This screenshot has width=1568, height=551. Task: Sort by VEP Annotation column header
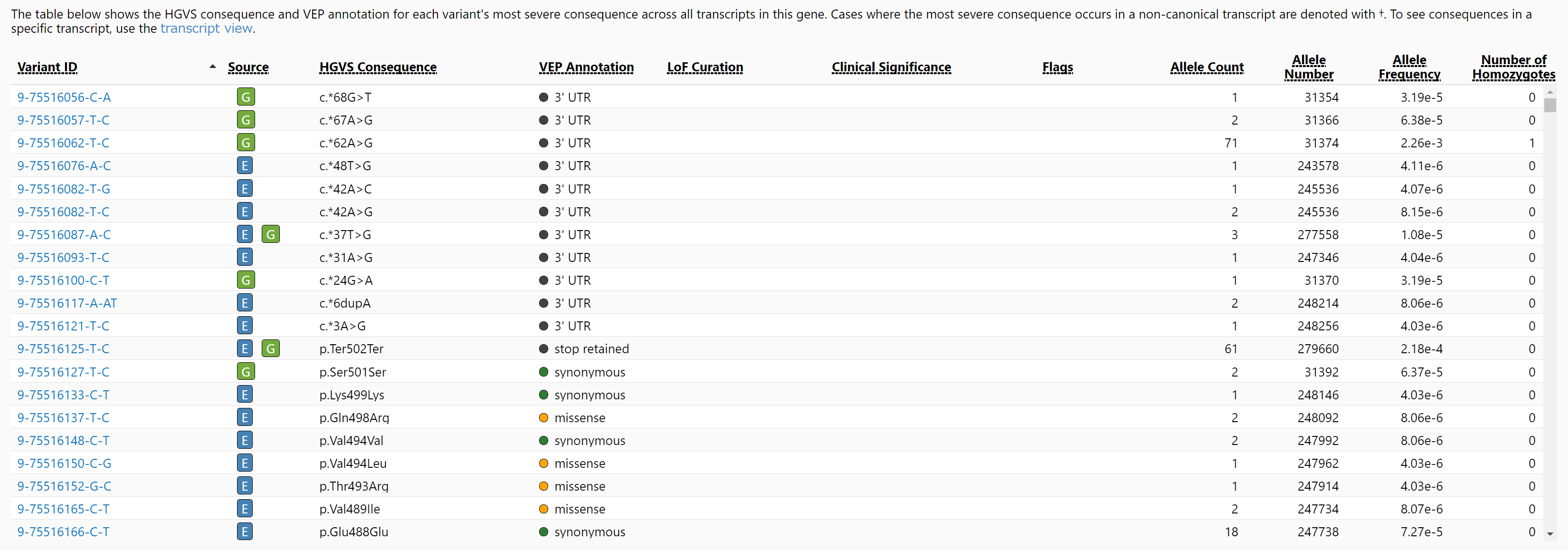tap(586, 67)
